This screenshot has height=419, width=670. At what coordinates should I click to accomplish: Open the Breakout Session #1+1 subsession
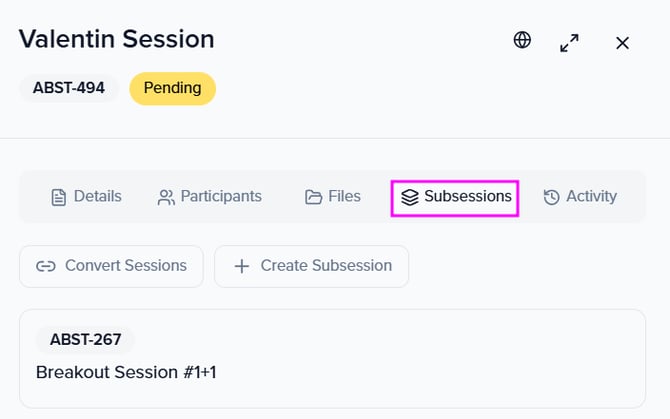coord(126,372)
